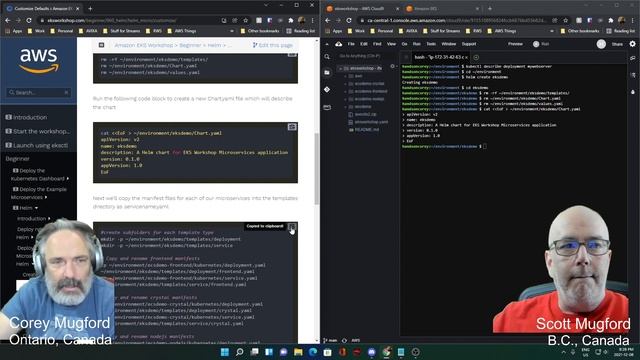Open the Introduction section in sidebar
The width and height of the screenshot is (640, 360).
(x=26, y=117)
